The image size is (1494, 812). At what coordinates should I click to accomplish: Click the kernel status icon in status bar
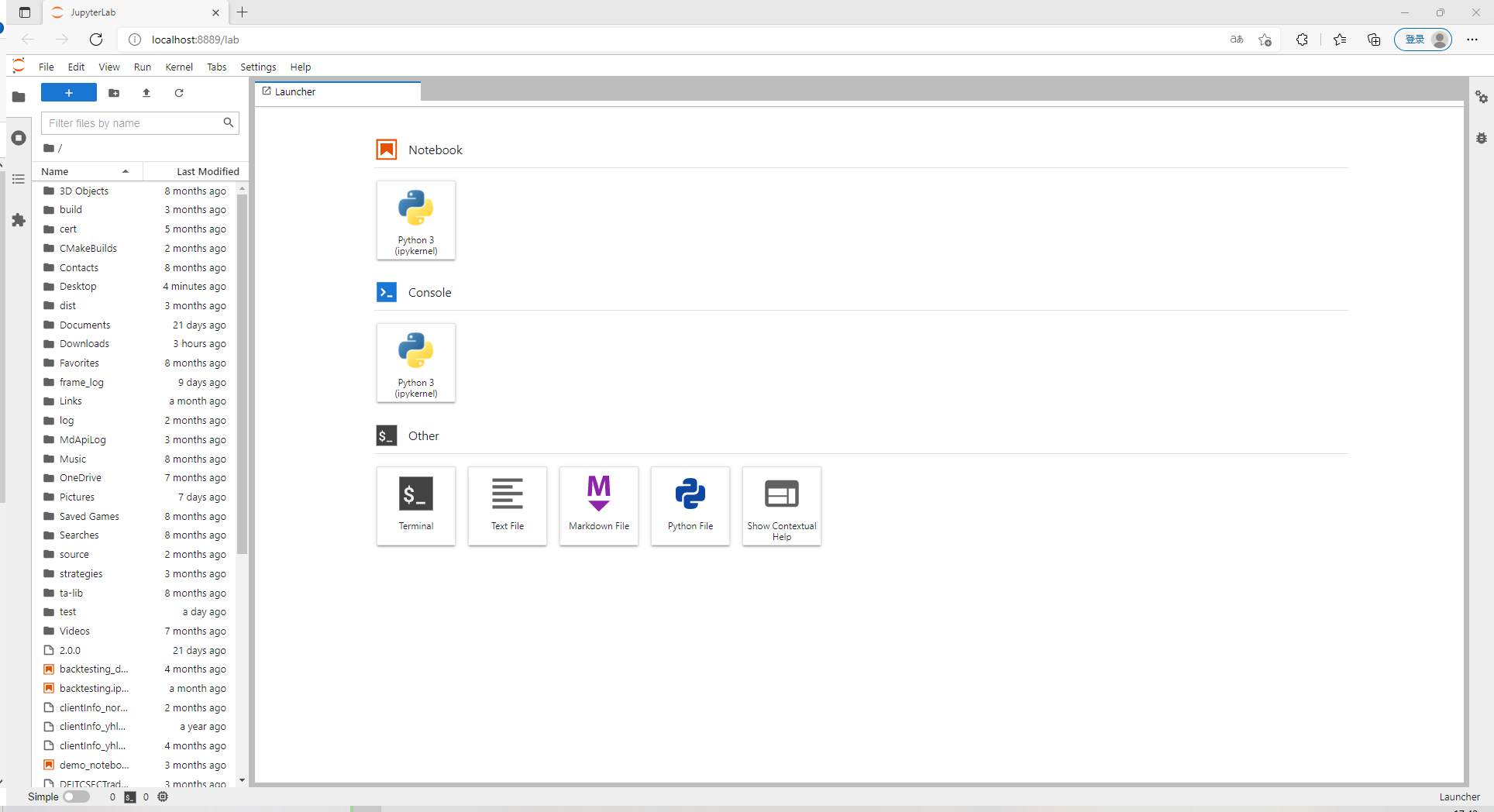[163, 797]
